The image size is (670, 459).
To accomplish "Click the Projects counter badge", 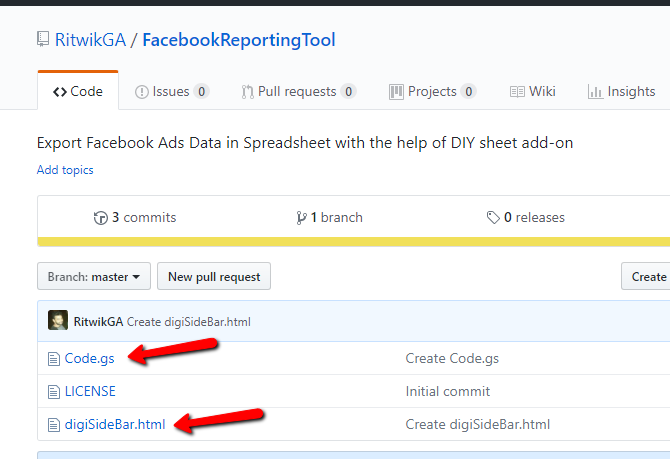I will tap(468, 91).
